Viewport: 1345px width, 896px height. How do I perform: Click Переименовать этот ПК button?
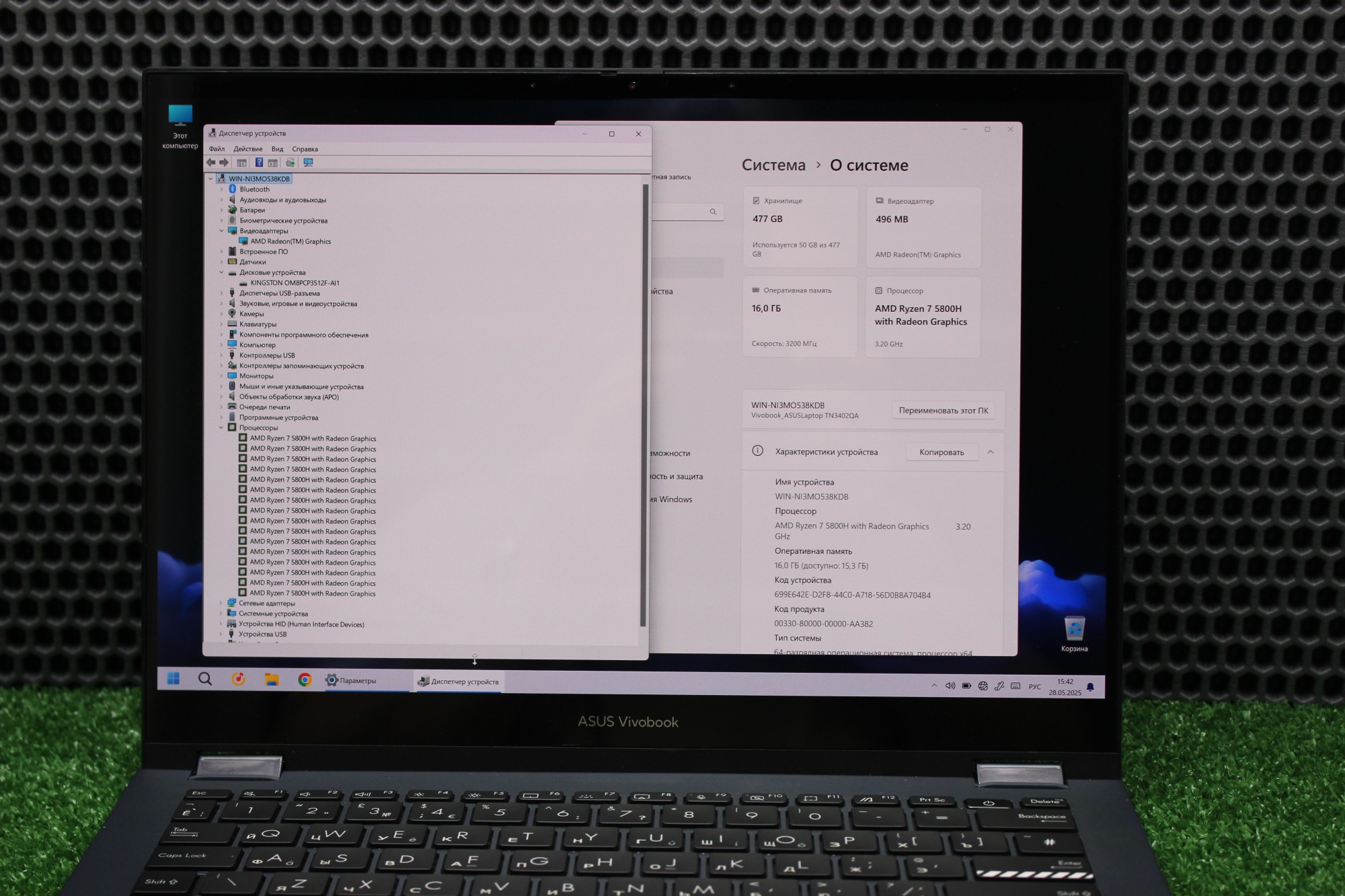click(943, 410)
